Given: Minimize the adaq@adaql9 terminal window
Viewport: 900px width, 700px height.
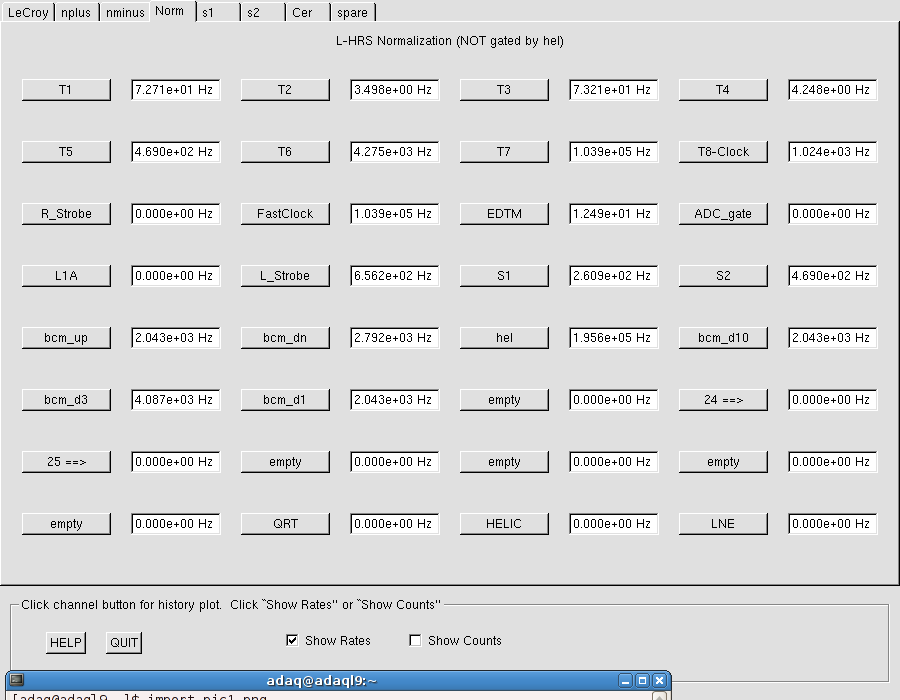Looking at the screenshot, I should (626, 681).
